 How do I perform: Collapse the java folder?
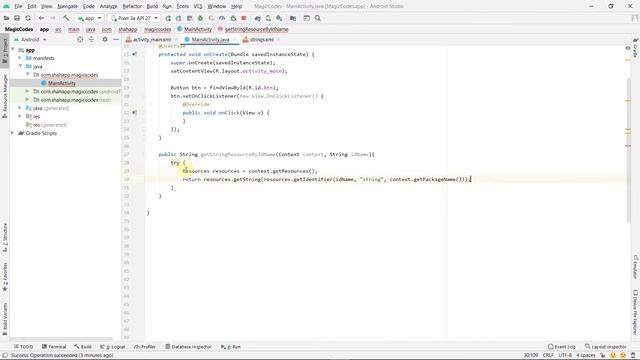point(20,66)
